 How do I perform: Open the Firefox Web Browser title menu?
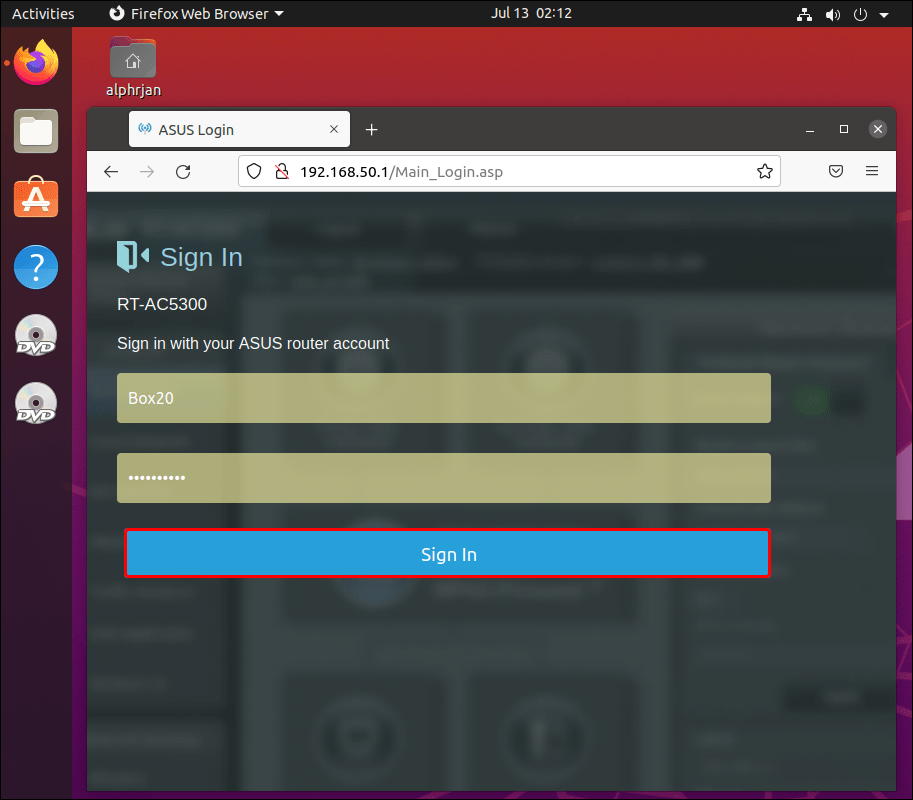[195, 13]
